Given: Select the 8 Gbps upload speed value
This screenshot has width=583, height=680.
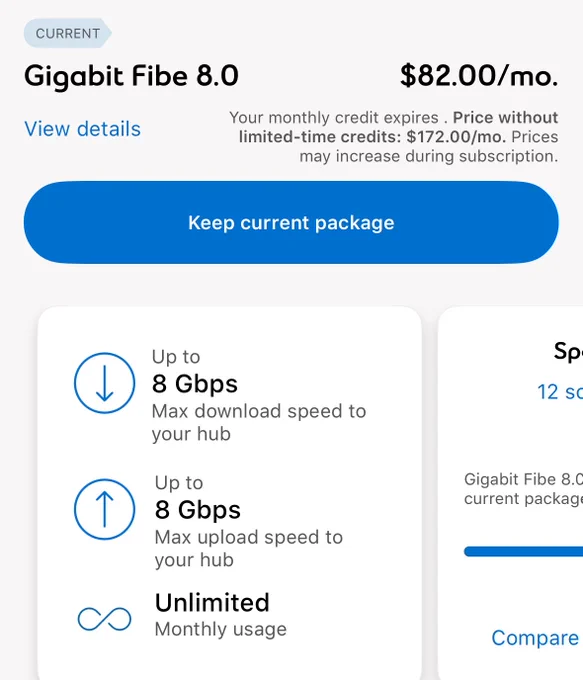Looking at the screenshot, I should (197, 510).
